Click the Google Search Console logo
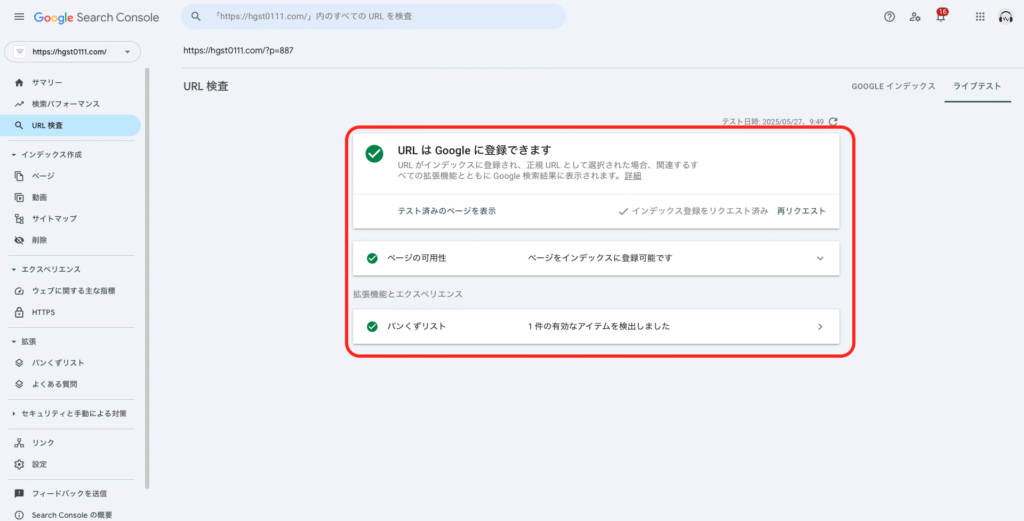Viewport: 1024px width, 521px height. pyautogui.click(x=96, y=18)
